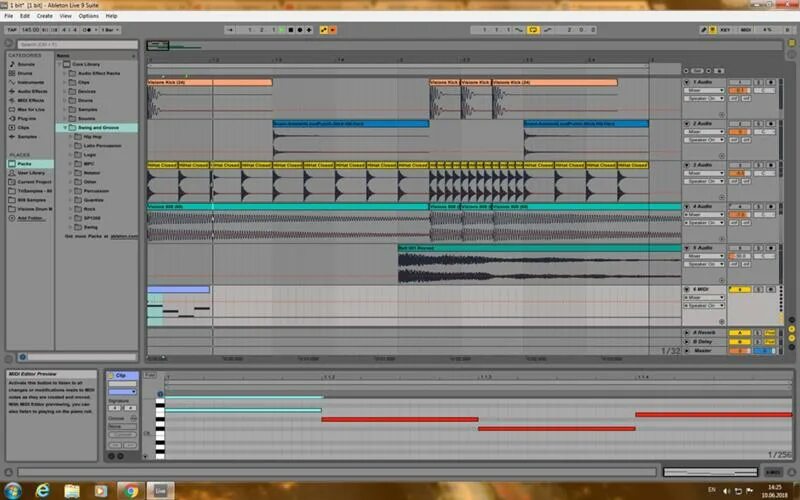
Task: Click the Re-Enable Automation orange button
Action: pyautogui.click(x=333, y=30)
